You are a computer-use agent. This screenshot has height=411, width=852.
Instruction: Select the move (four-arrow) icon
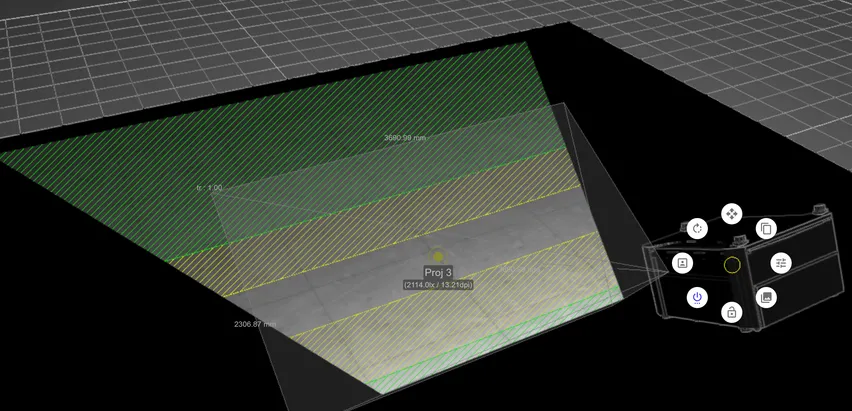tap(731, 214)
